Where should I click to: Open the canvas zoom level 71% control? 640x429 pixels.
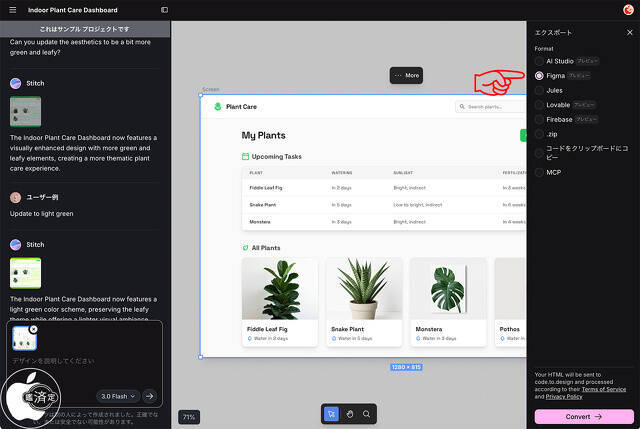[188, 416]
